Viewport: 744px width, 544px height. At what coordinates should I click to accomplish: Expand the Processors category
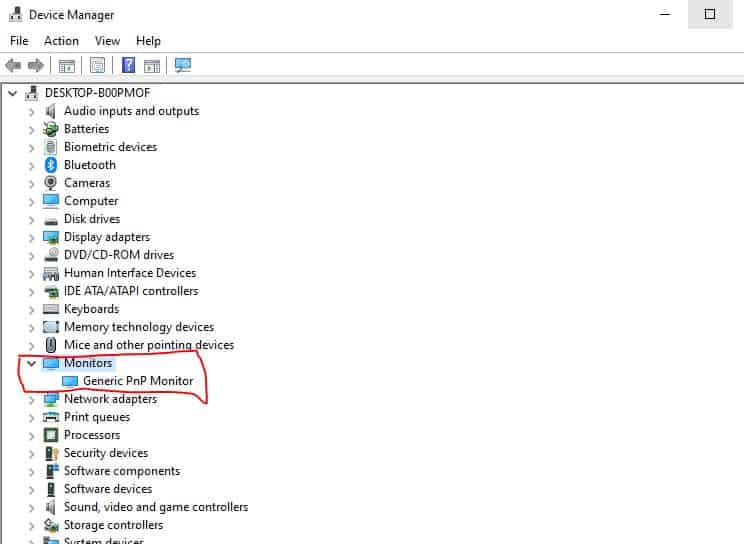coord(31,436)
